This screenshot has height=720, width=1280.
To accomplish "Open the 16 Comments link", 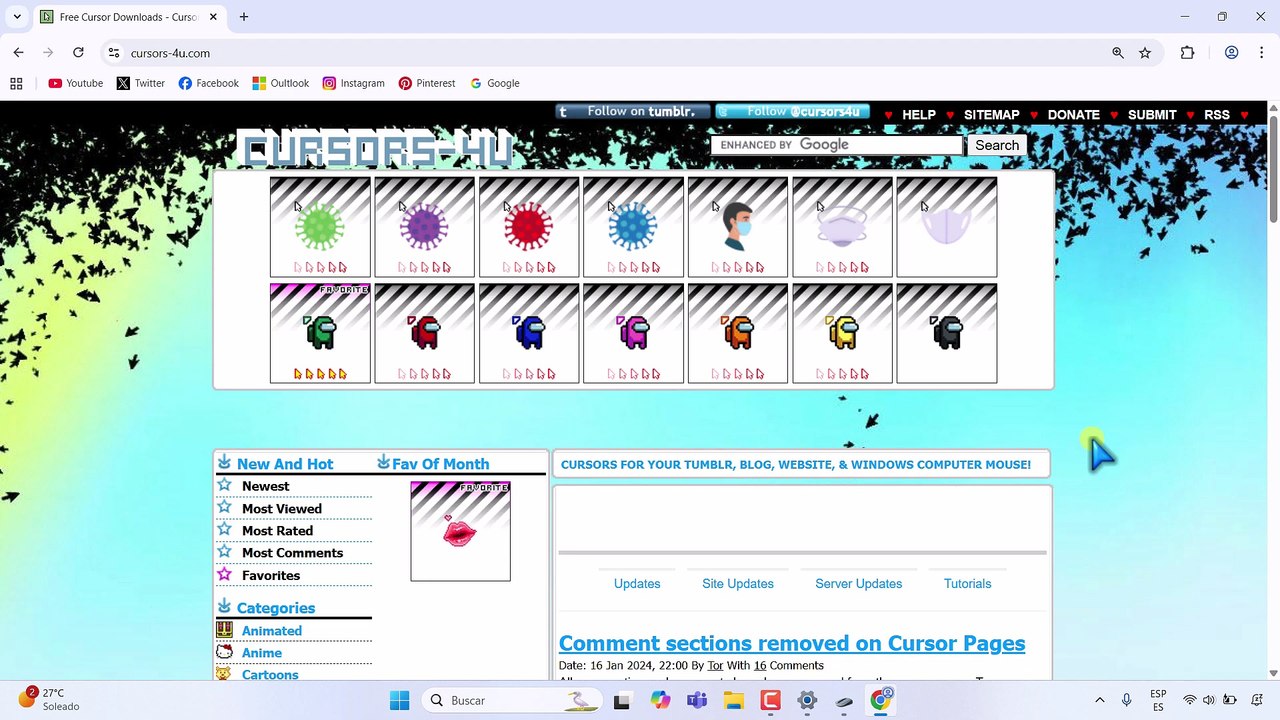I will pyautogui.click(x=789, y=666).
